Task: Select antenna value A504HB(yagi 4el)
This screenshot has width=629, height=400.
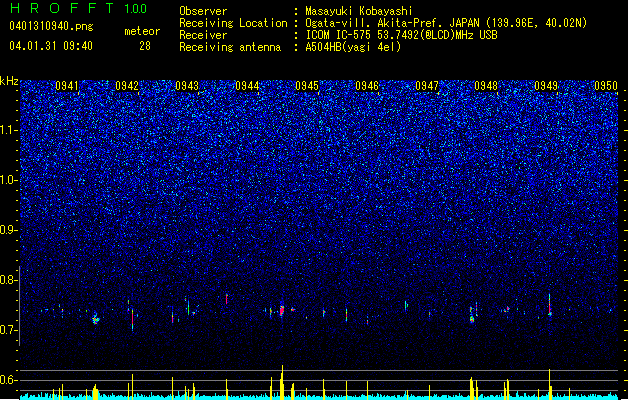Action: pyautogui.click(x=353, y=47)
